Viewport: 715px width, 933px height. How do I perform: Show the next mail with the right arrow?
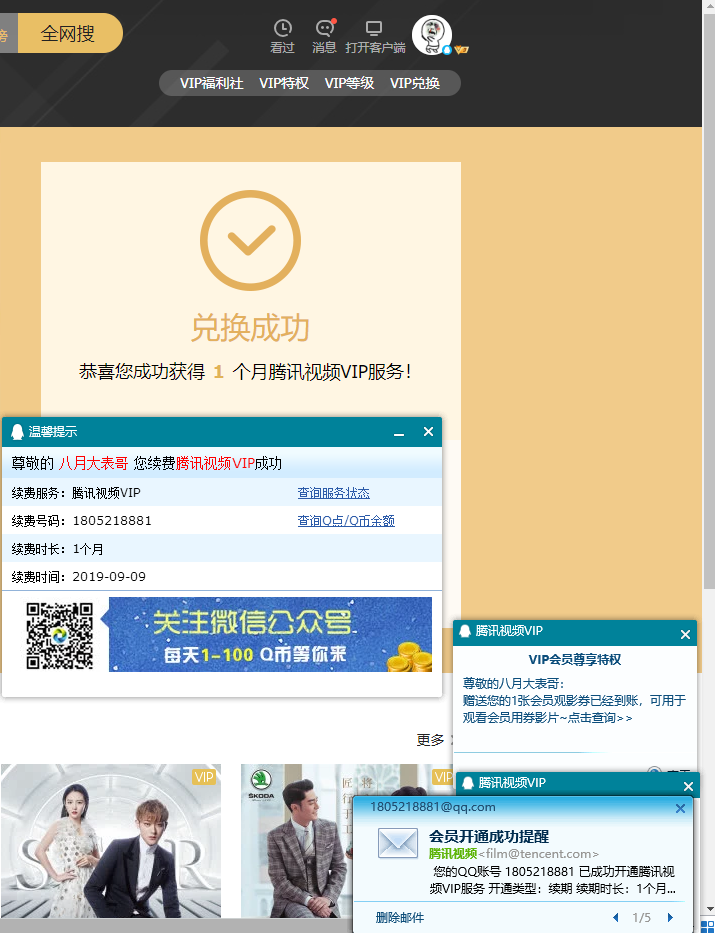[670, 917]
